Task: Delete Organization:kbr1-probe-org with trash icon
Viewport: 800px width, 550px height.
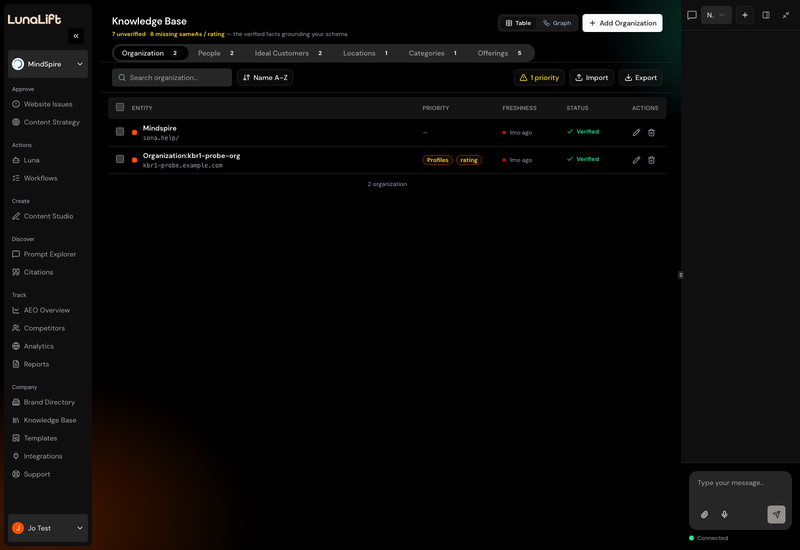Action: point(652,160)
